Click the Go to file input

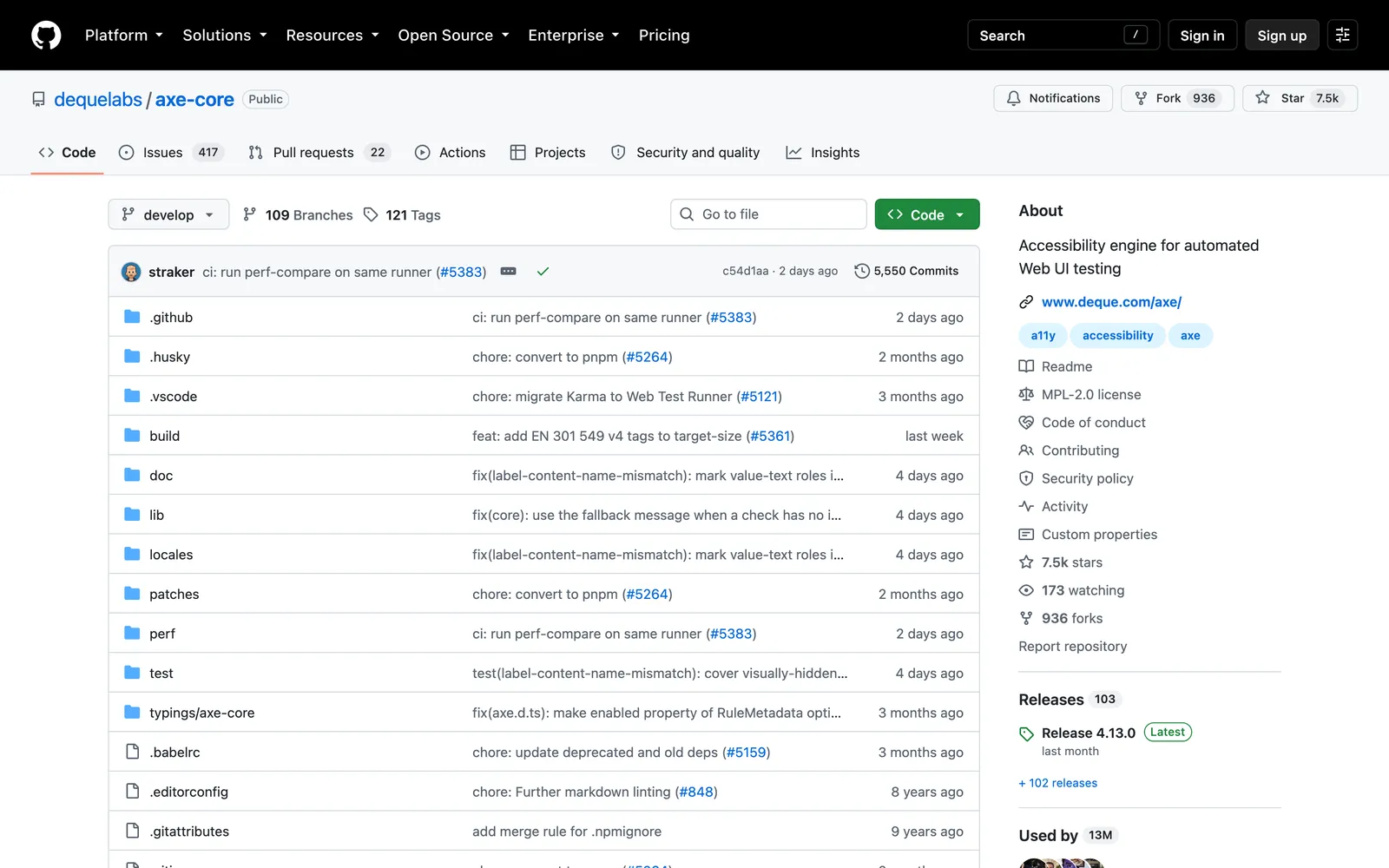[x=768, y=214]
